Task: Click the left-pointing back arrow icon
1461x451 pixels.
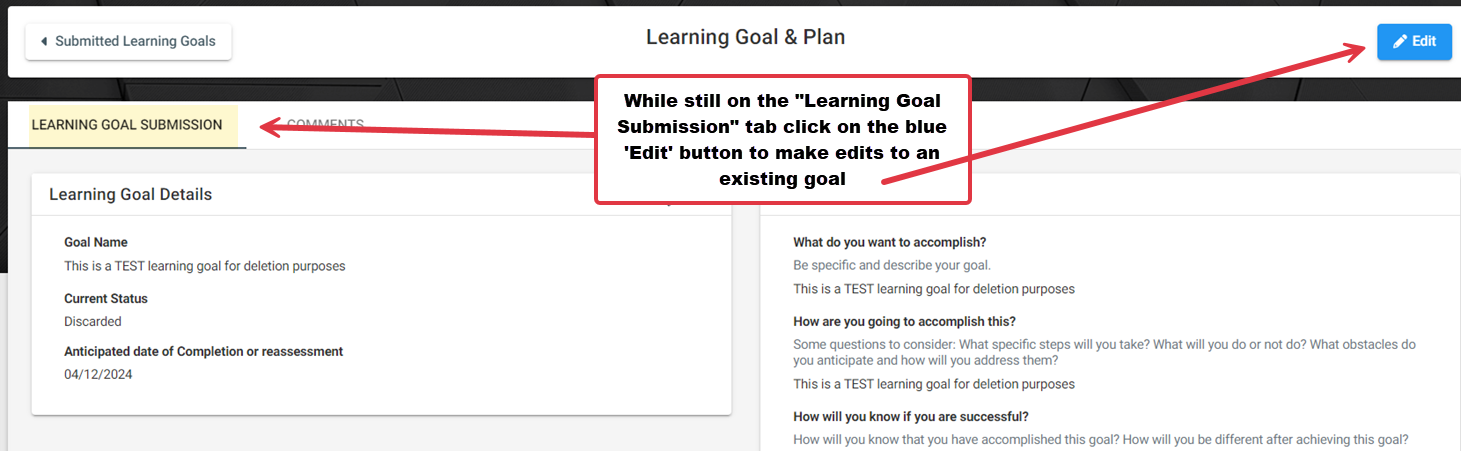Action: pyautogui.click(x=44, y=41)
